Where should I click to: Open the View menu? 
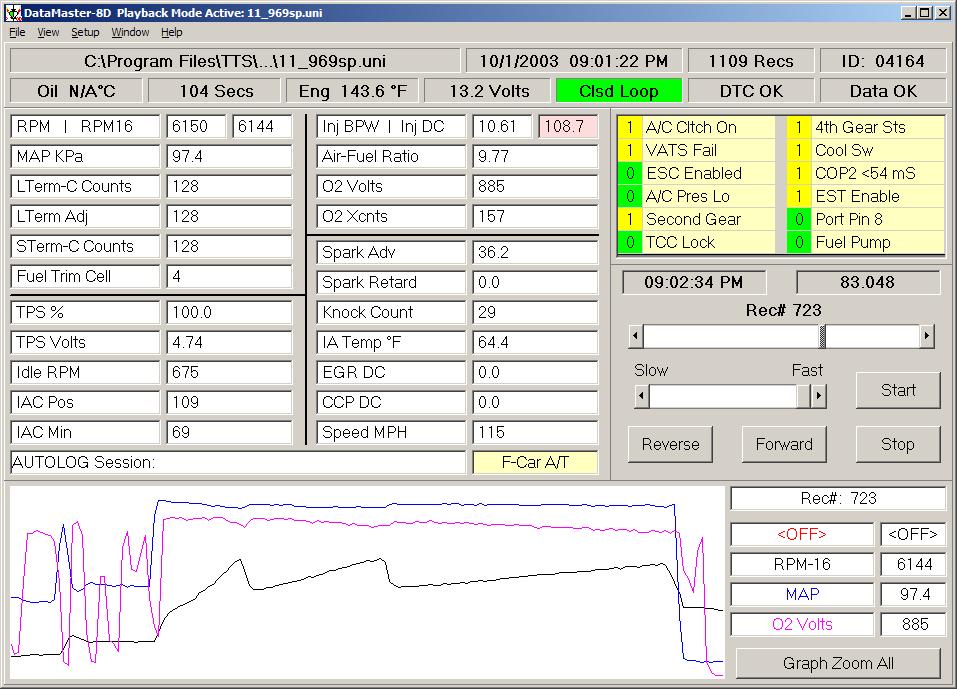tap(48, 33)
